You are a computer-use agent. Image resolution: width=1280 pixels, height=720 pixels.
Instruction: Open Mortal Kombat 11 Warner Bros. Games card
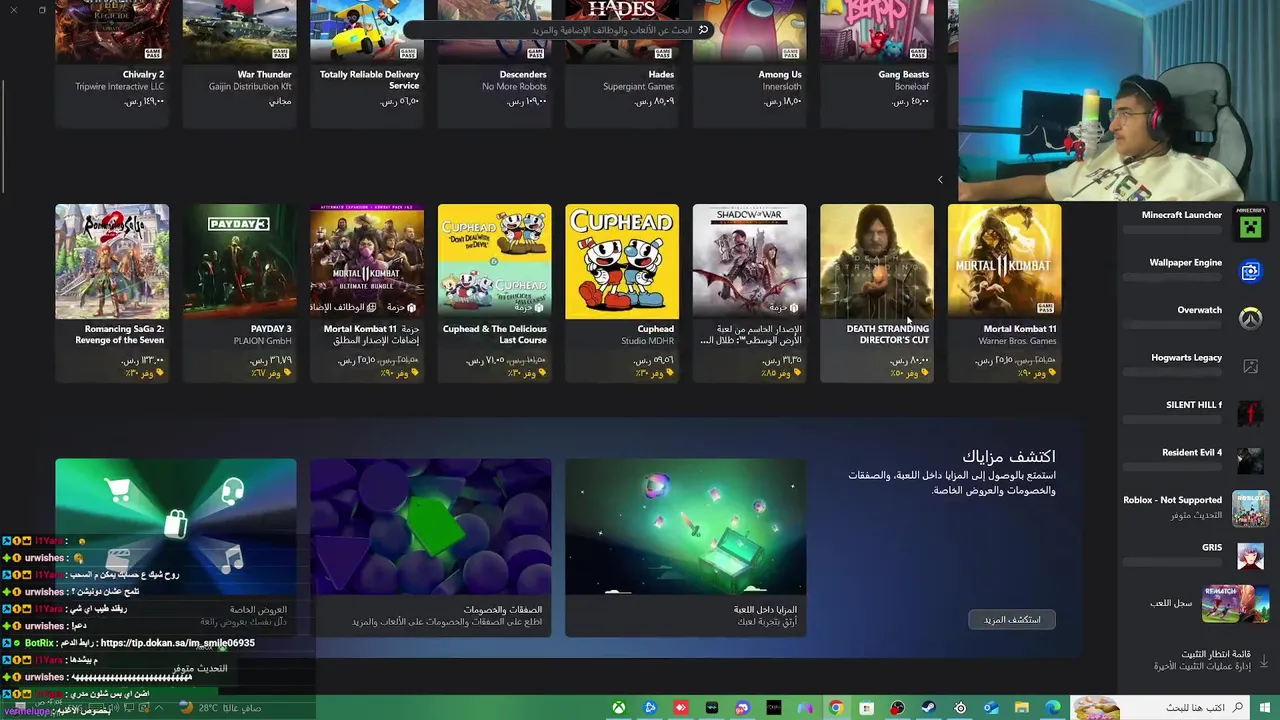click(x=1004, y=293)
